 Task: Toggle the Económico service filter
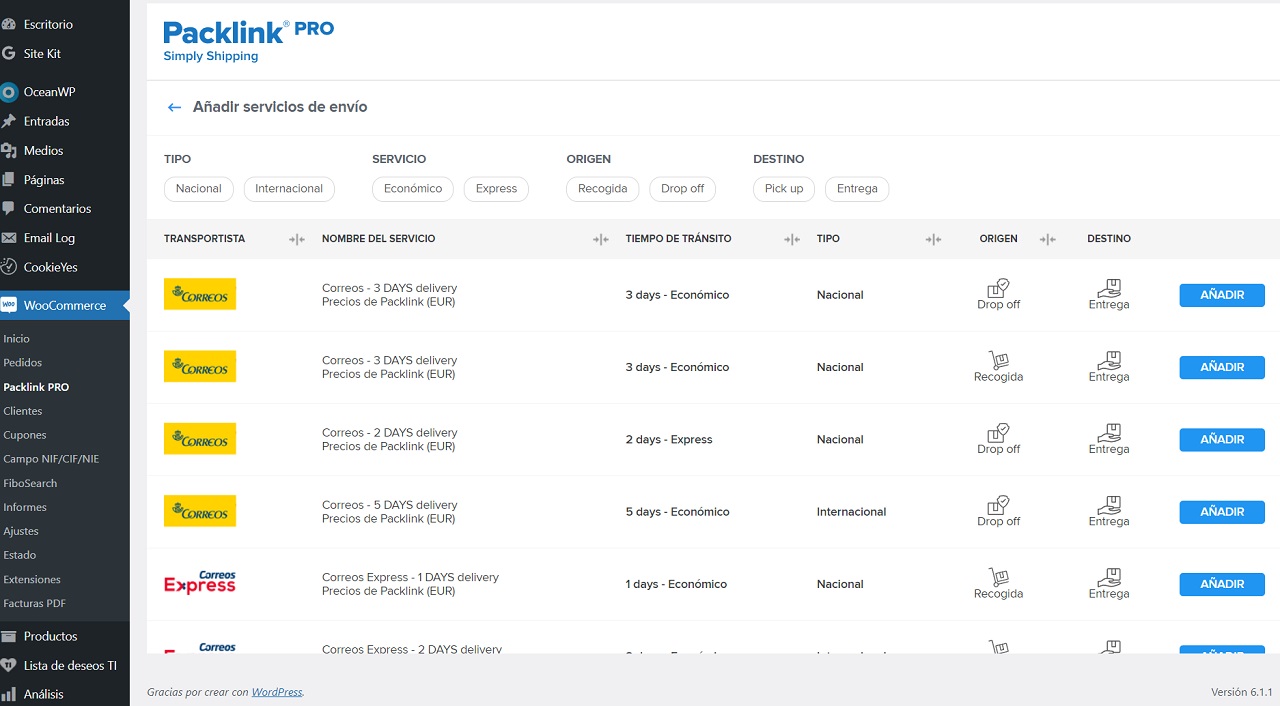coord(413,189)
